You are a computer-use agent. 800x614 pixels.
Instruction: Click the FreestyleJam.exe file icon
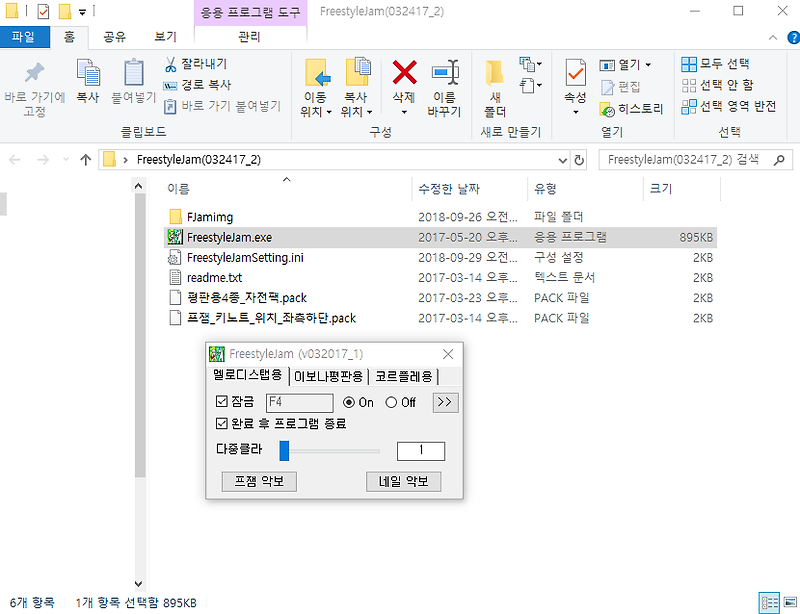pyautogui.click(x=175, y=237)
